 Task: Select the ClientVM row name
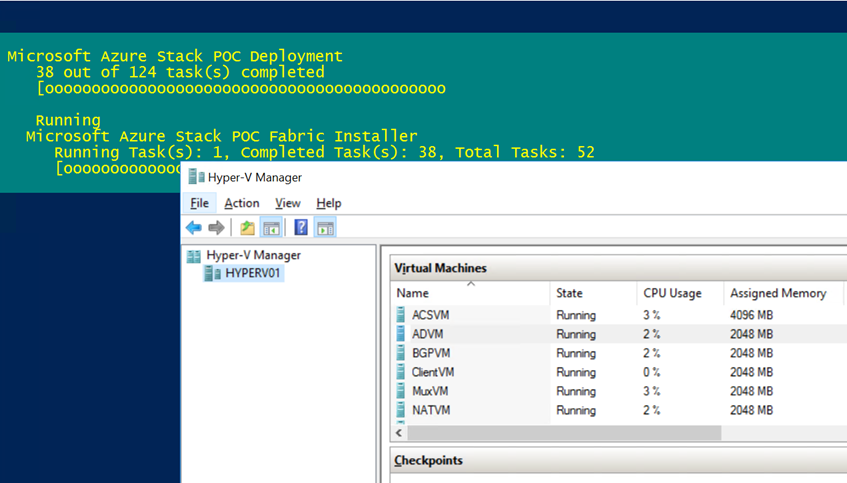click(433, 372)
